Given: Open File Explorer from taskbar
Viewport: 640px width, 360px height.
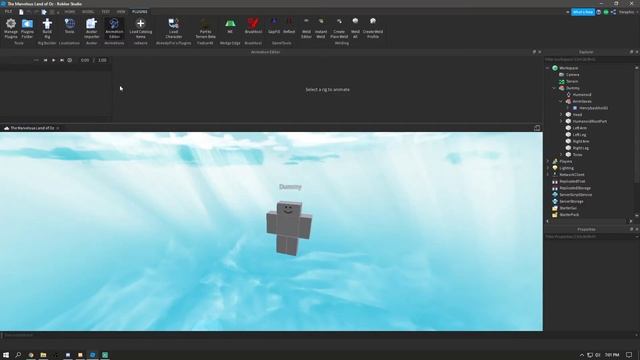Looking at the screenshot, I should pyautogui.click(x=43, y=355).
